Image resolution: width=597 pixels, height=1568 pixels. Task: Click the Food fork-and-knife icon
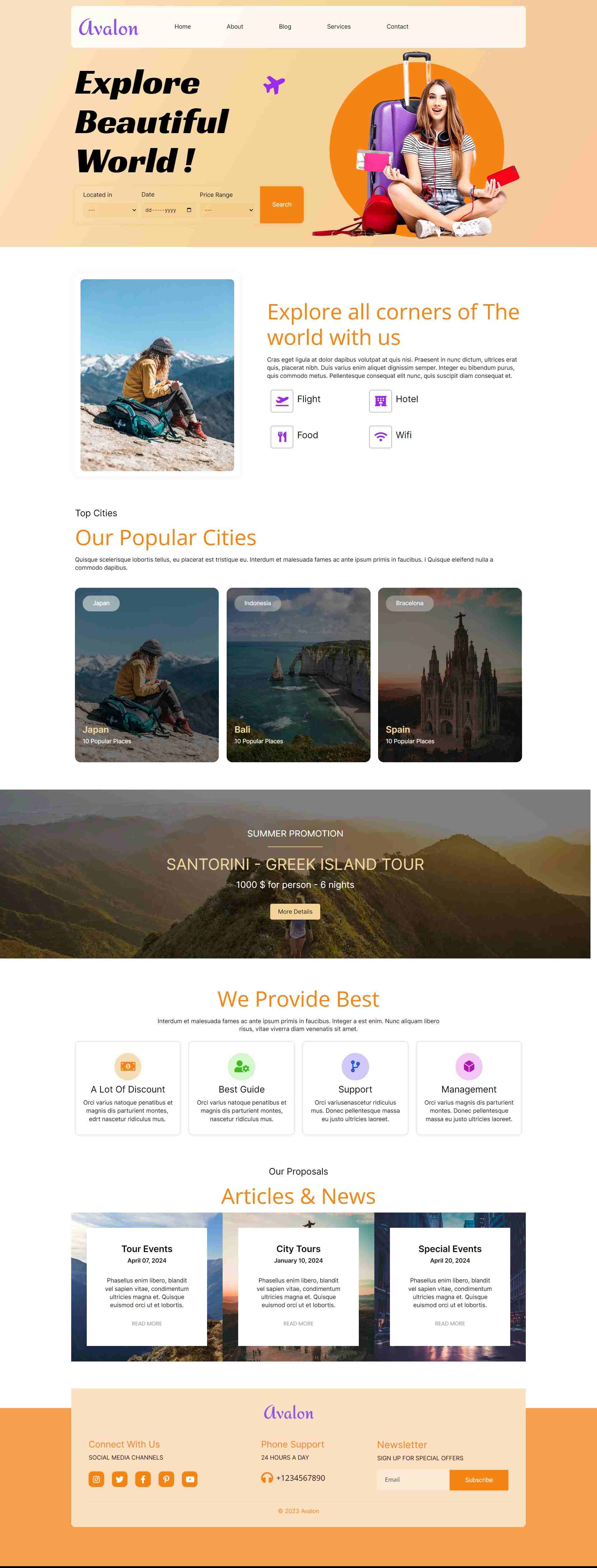282,436
